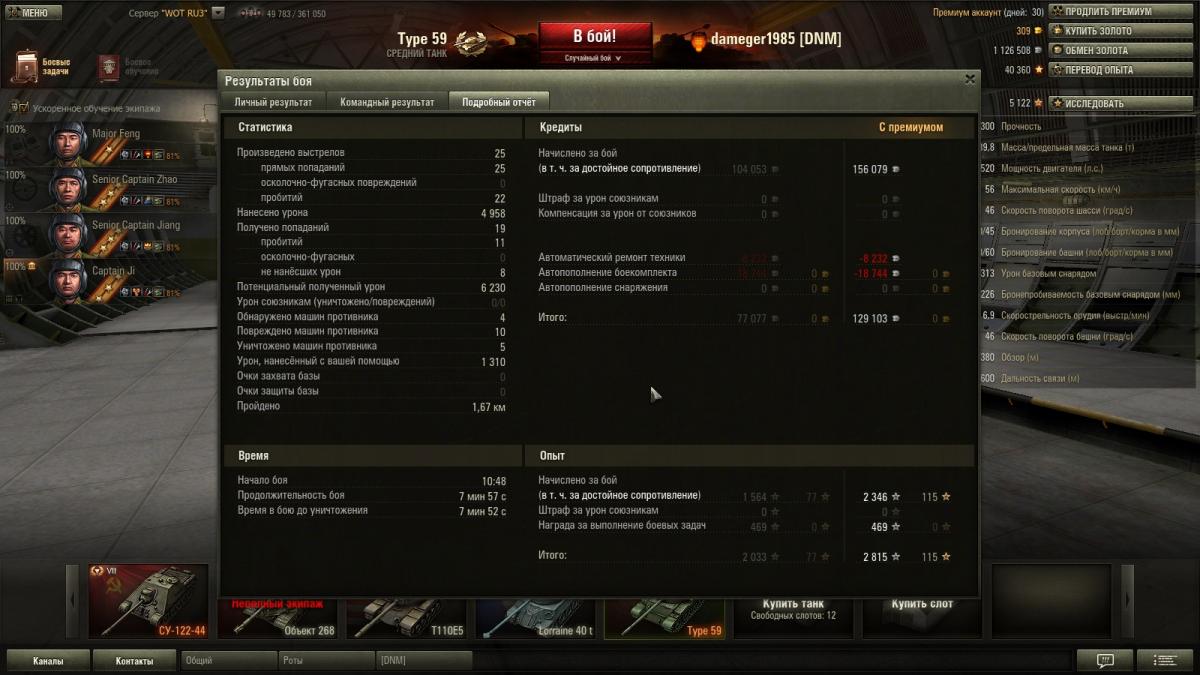
Task: Select the Подробный отчёт tab
Action: [x=499, y=102]
